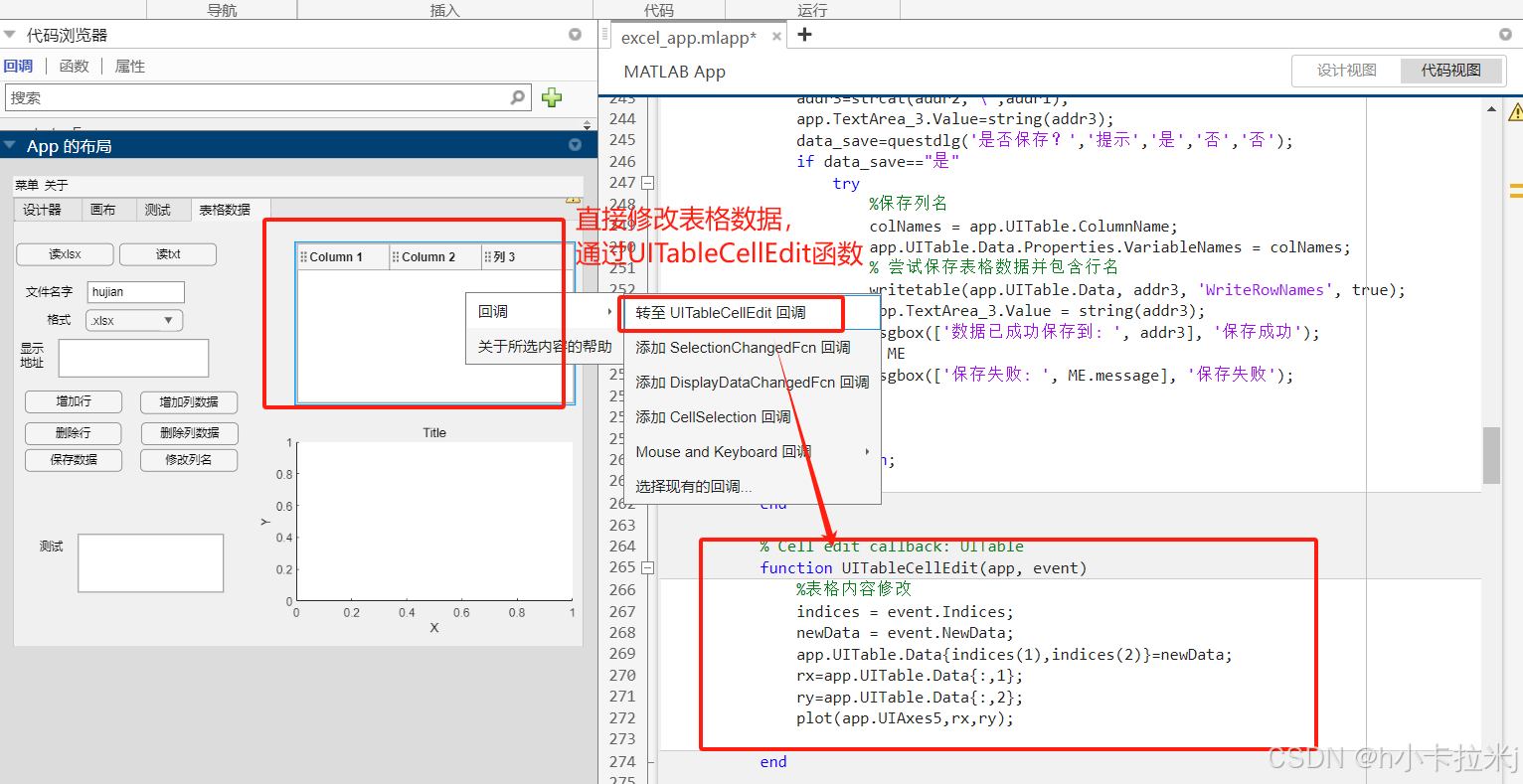Click the 删除列数据 button

(x=189, y=433)
